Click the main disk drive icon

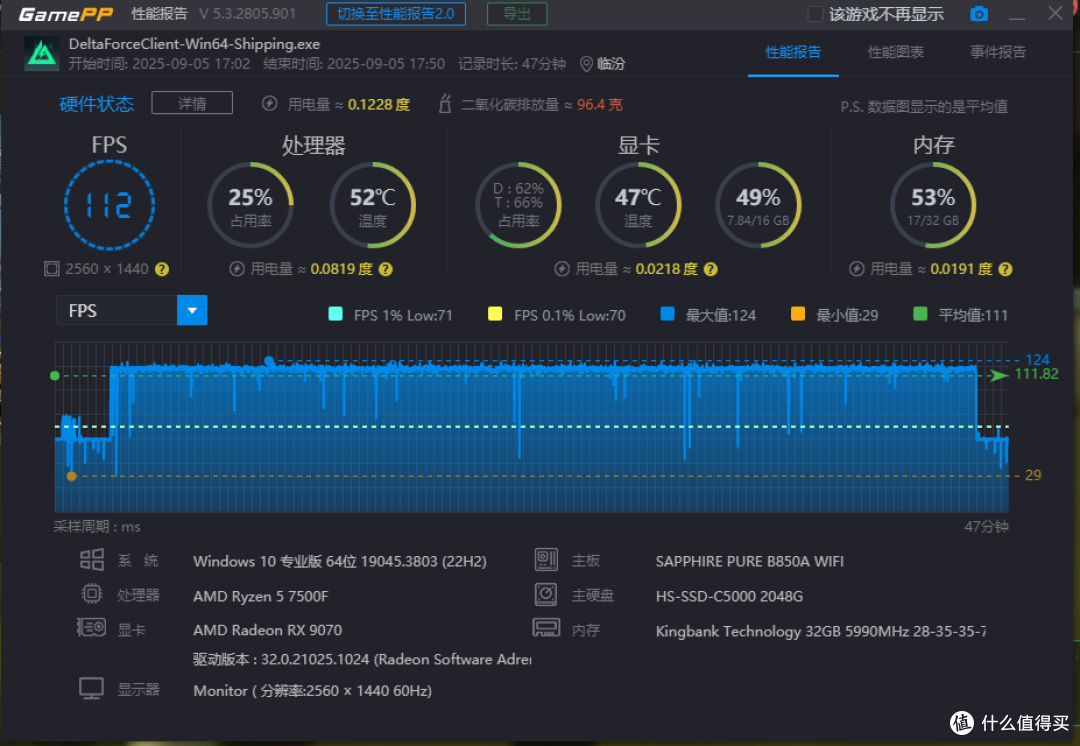tap(546, 594)
